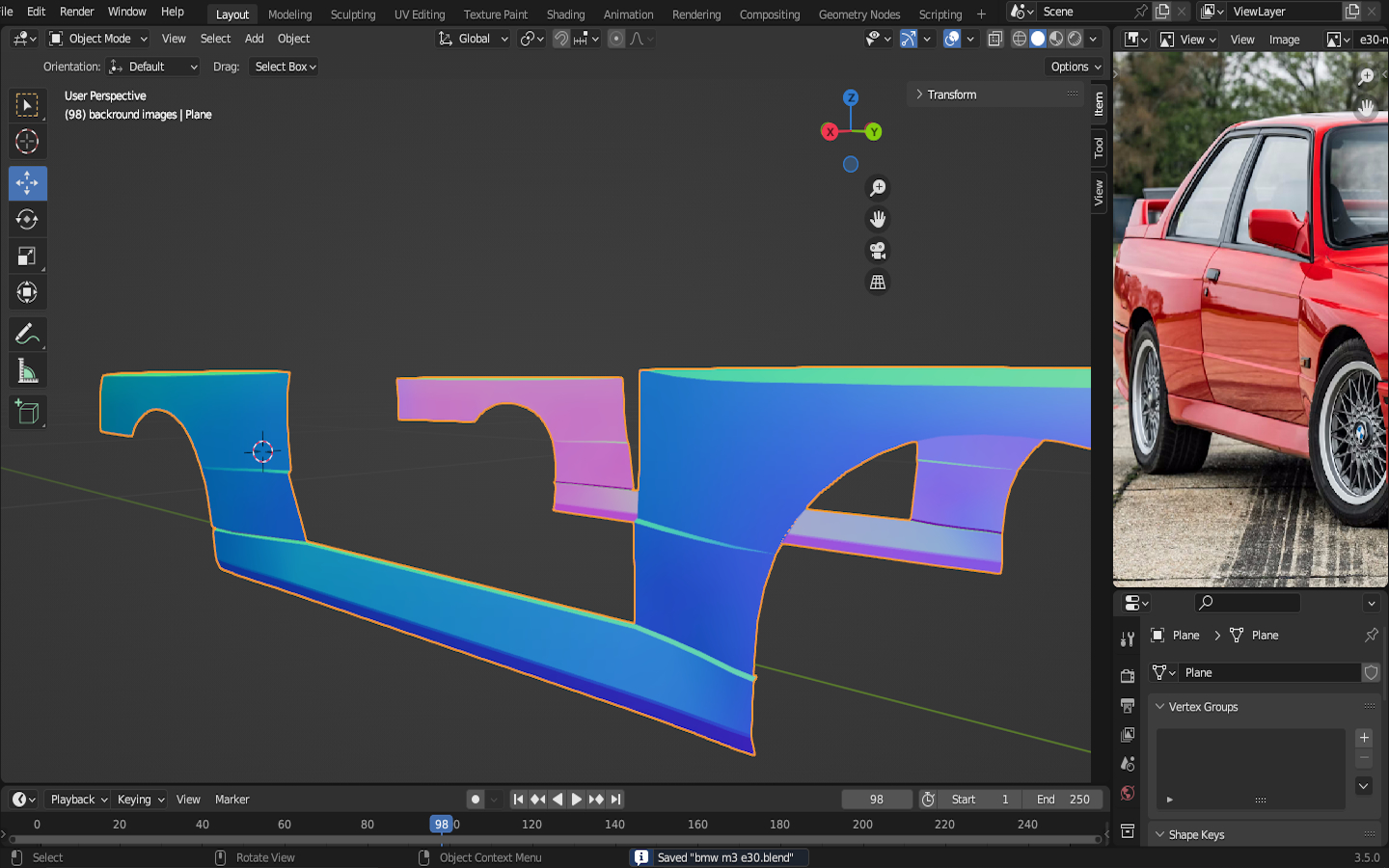The height and width of the screenshot is (868, 1389).
Task: Open the Add menu in viewport header
Action: [254, 39]
